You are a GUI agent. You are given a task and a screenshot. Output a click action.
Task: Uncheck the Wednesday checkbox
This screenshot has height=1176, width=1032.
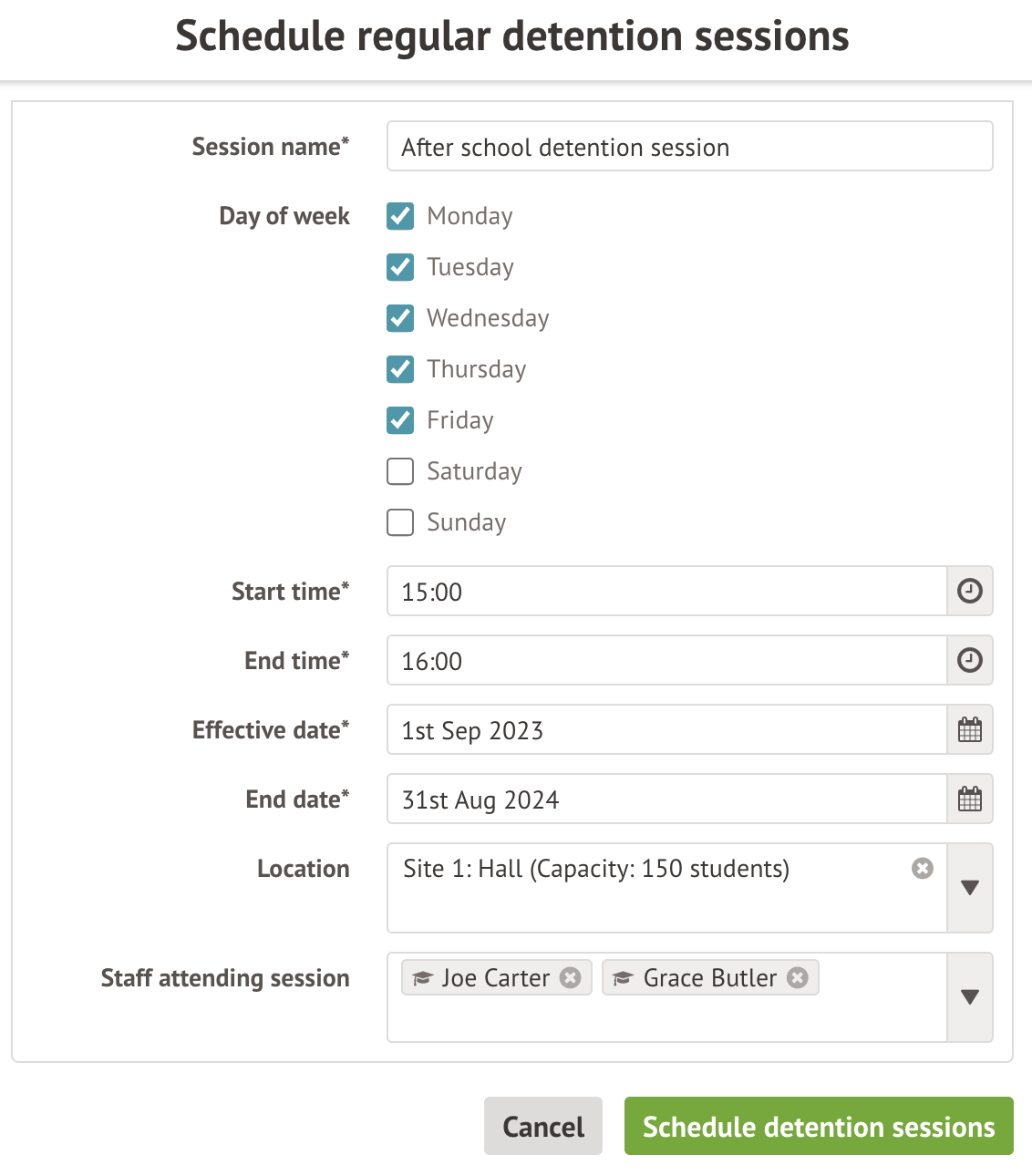point(400,318)
